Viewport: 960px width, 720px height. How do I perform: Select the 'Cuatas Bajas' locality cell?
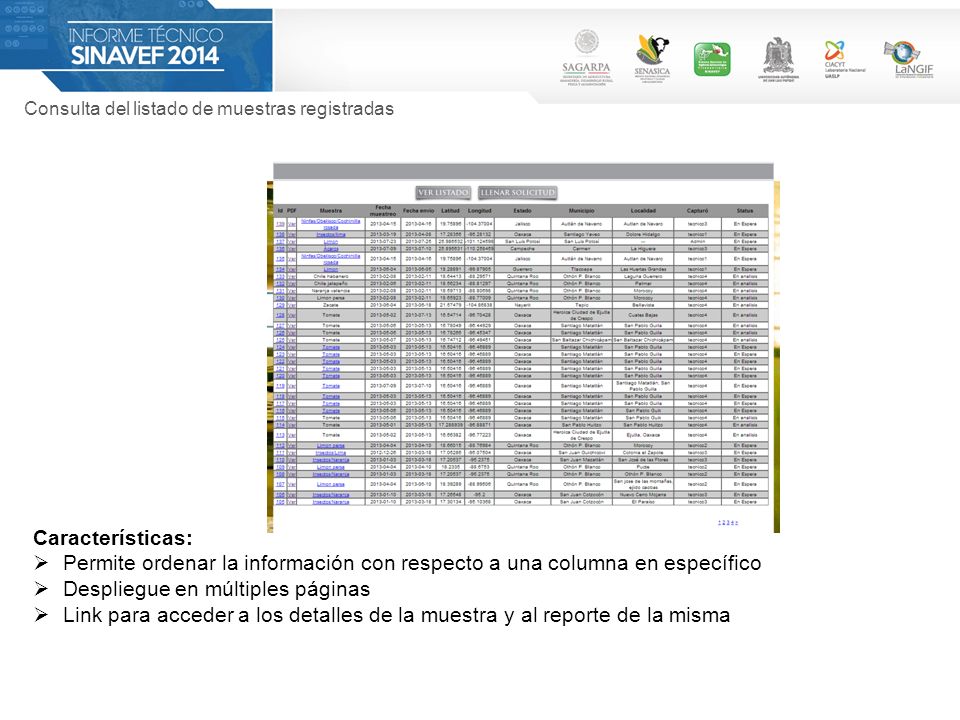(643, 315)
